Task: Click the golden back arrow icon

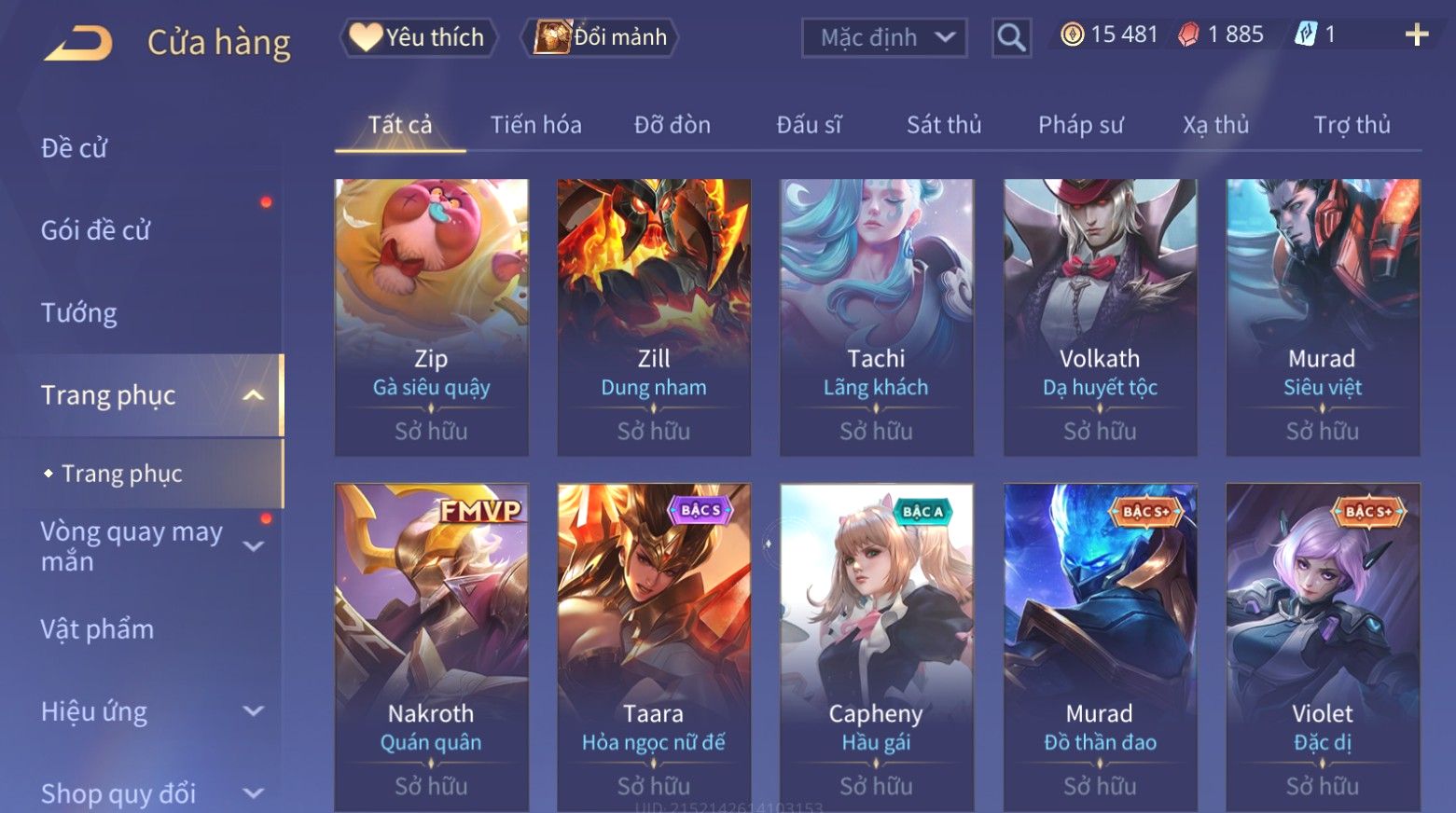Action: 78,43
